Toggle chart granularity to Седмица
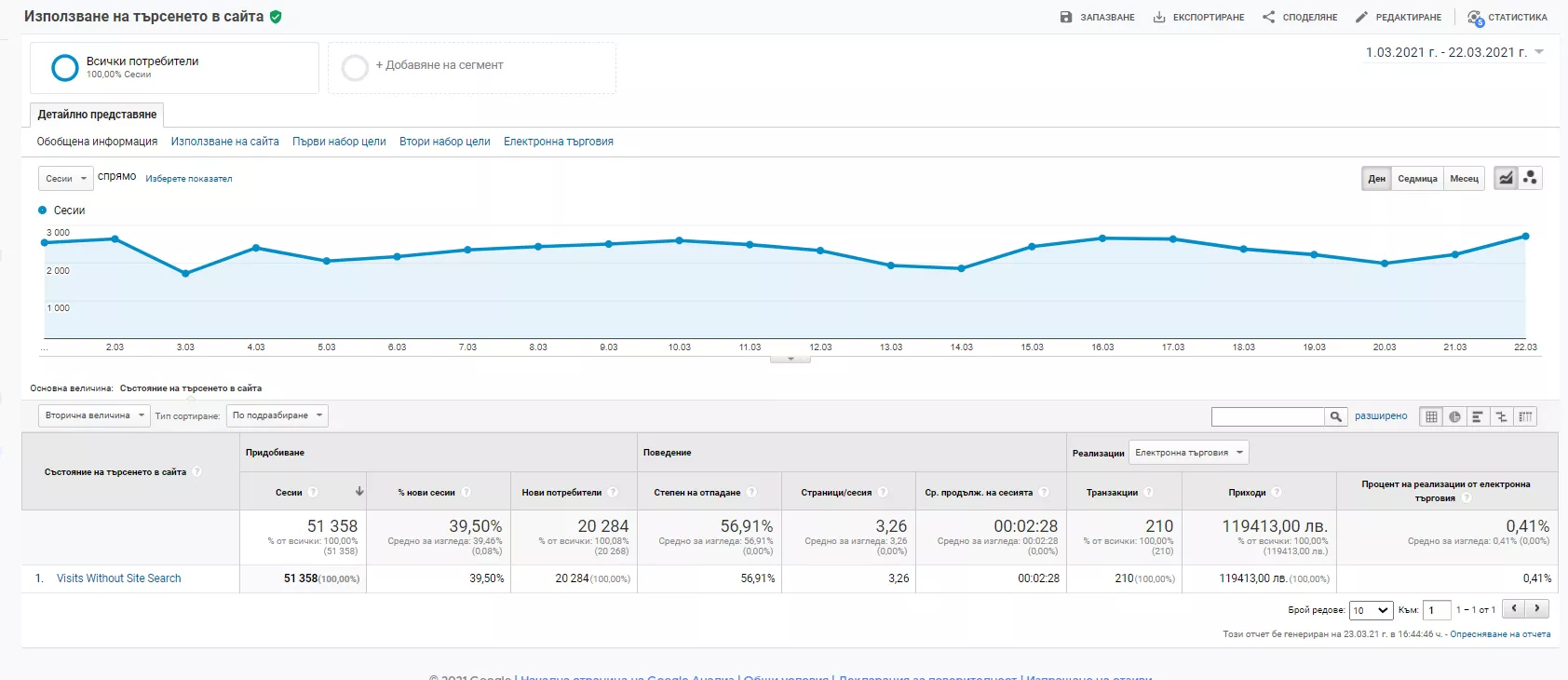 1417,179
